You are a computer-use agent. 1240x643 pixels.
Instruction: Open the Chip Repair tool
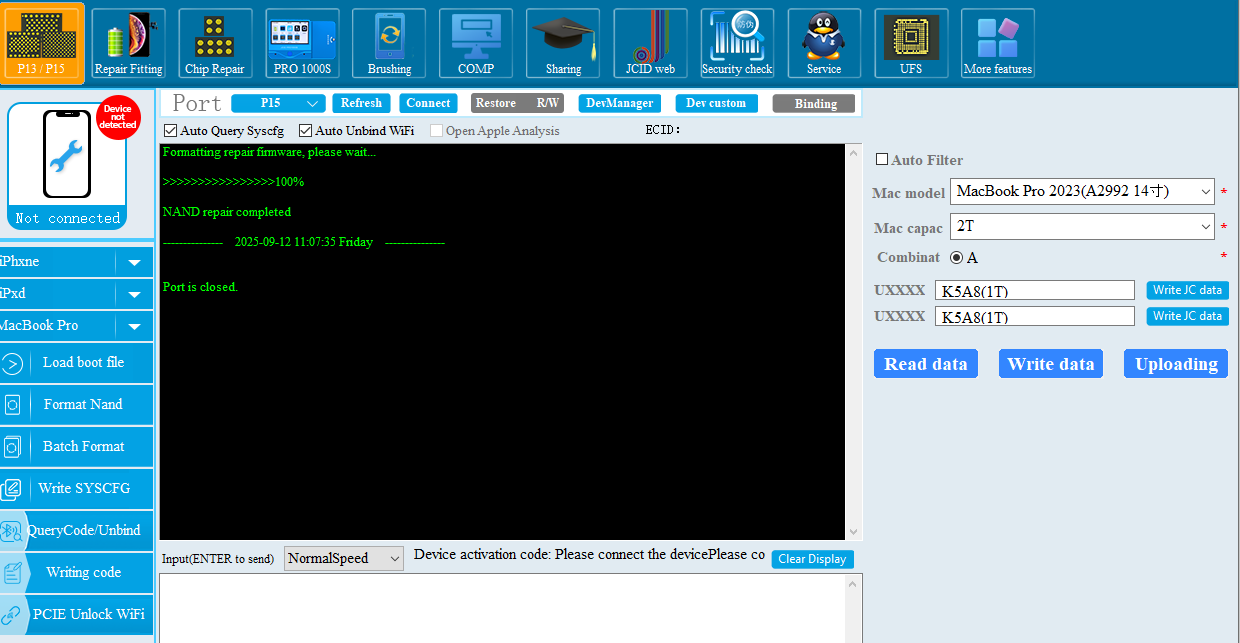pos(214,43)
